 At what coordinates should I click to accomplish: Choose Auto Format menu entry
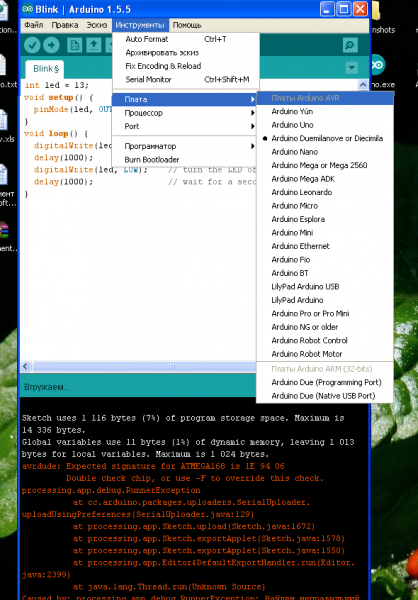tap(186, 39)
